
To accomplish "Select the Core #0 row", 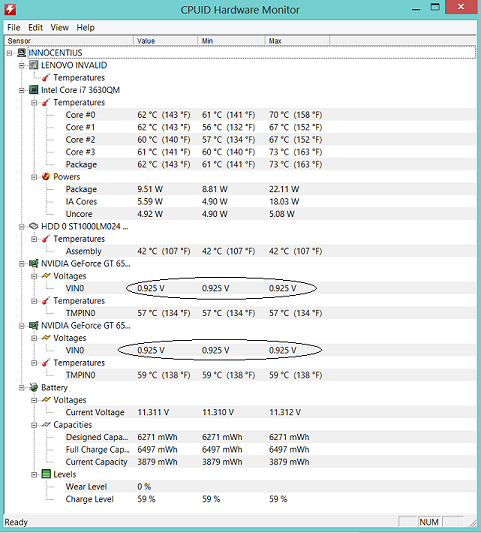I will (270, 115).
